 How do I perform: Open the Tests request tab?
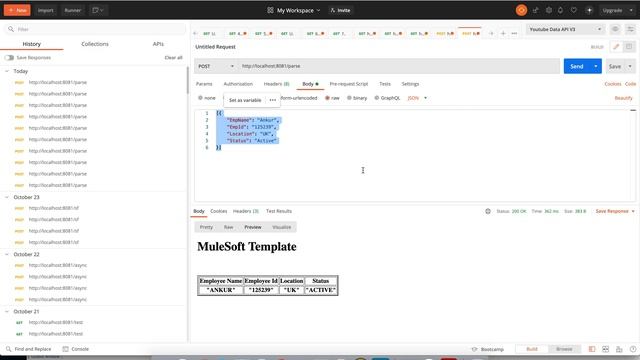[385, 84]
